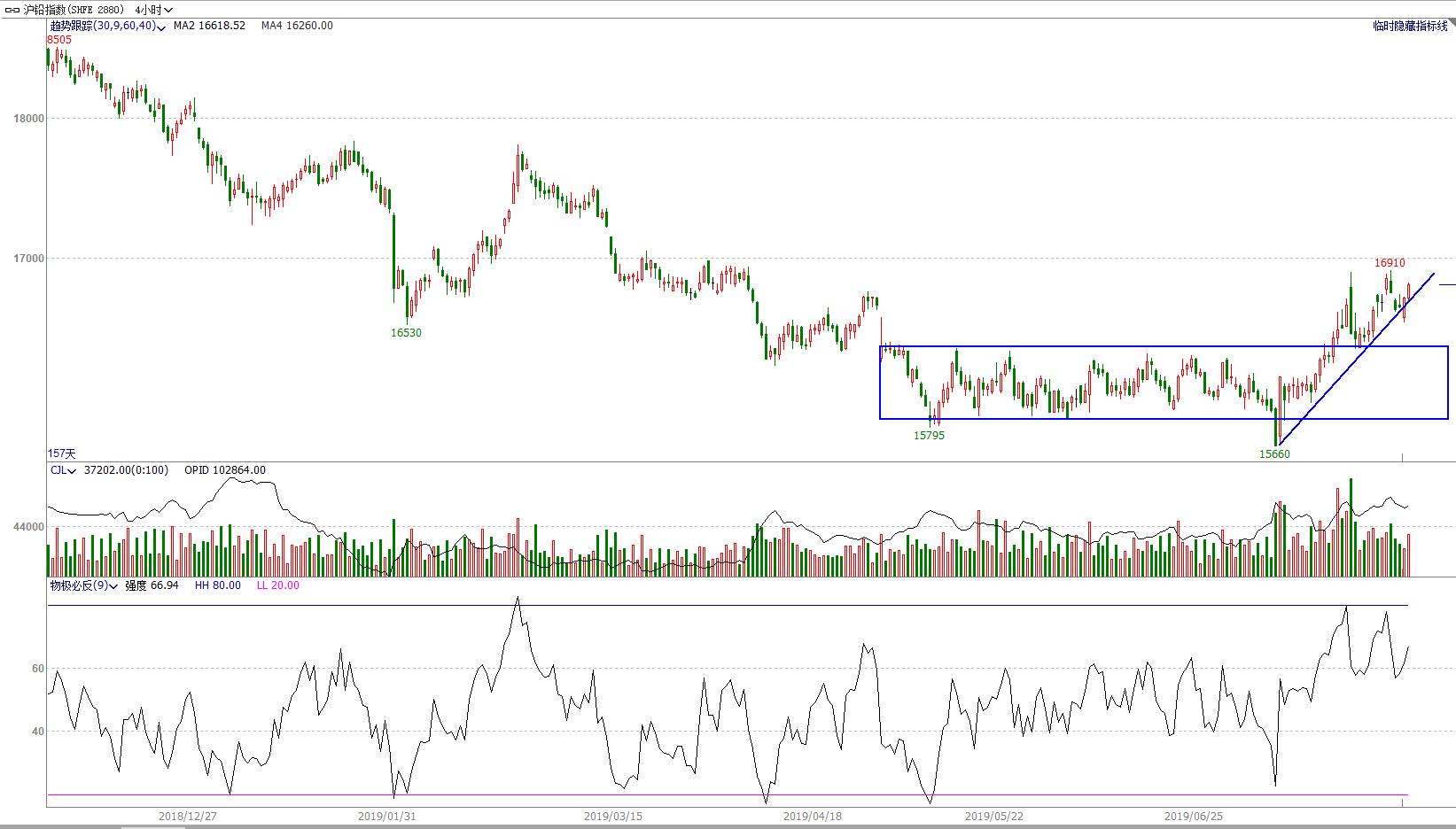Image resolution: width=1456 pixels, height=829 pixels.
Task: Expand the 物极必反(9) indicator dropdown
Action: [113, 585]
